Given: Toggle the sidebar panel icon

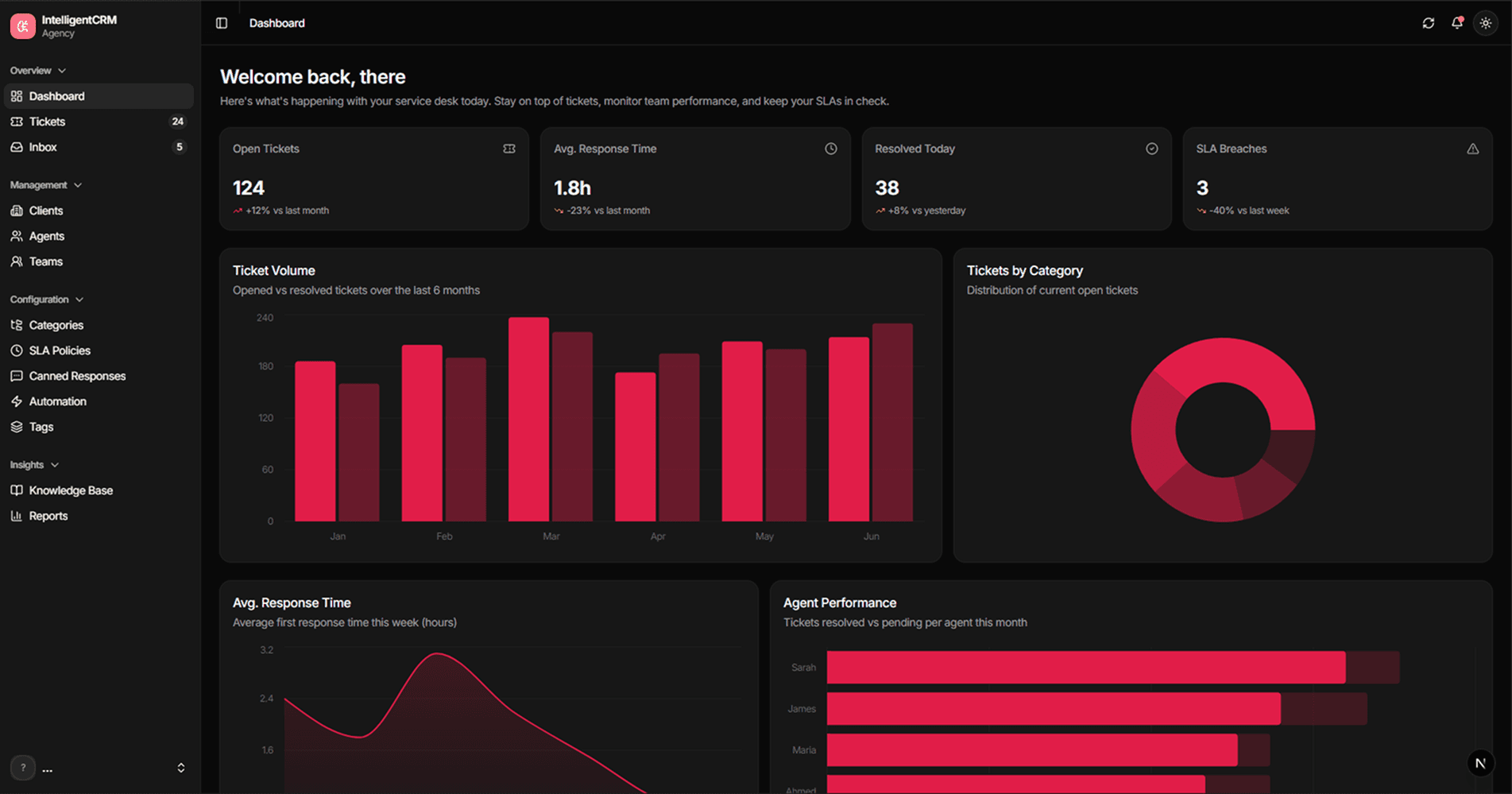Looking at the screenshot, I should pyautogui.click(x=222, y=23).
